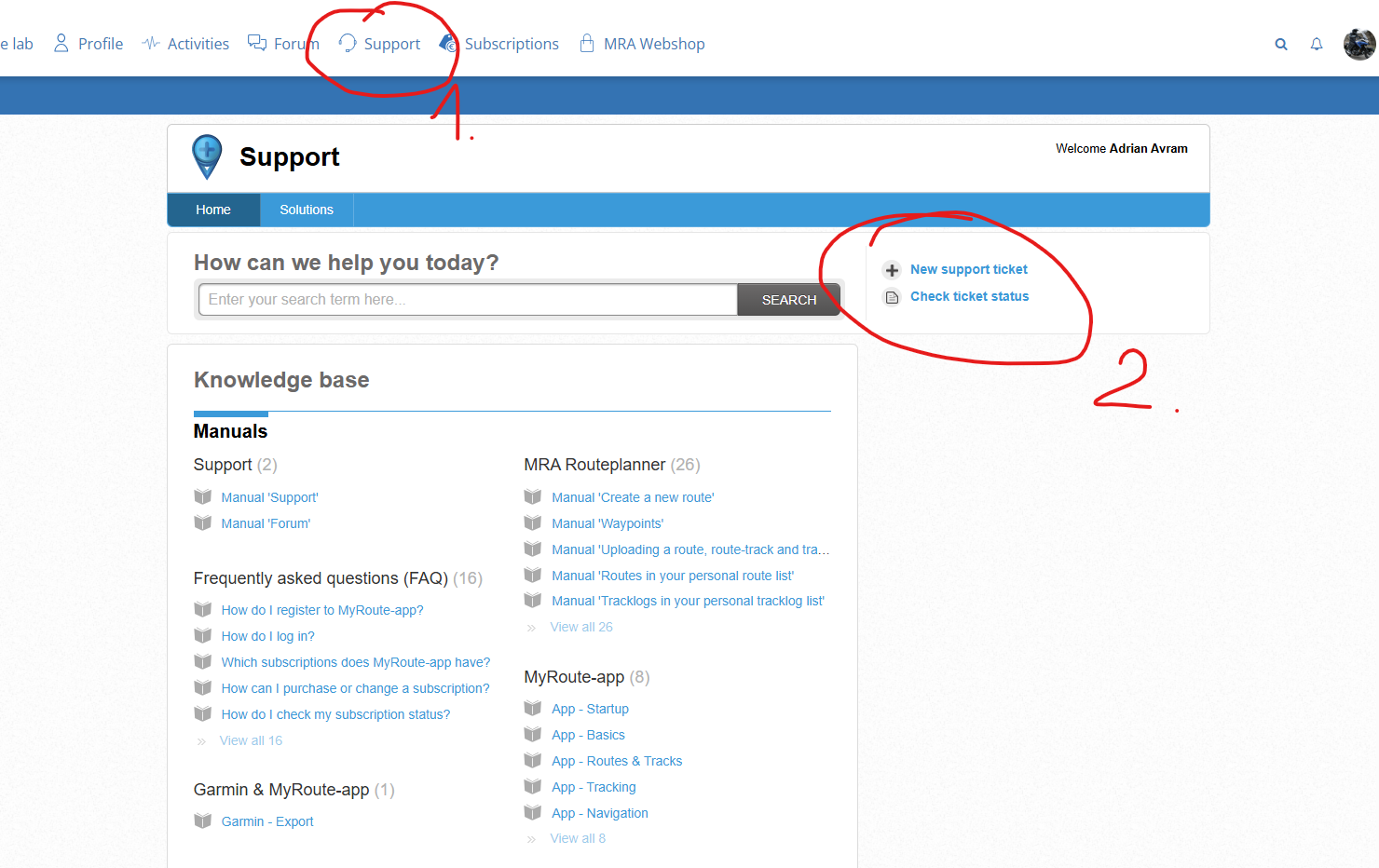The image size is (1379, 868).
Task: Click the Subscriptions tag icon
Action: click(448, 43)
